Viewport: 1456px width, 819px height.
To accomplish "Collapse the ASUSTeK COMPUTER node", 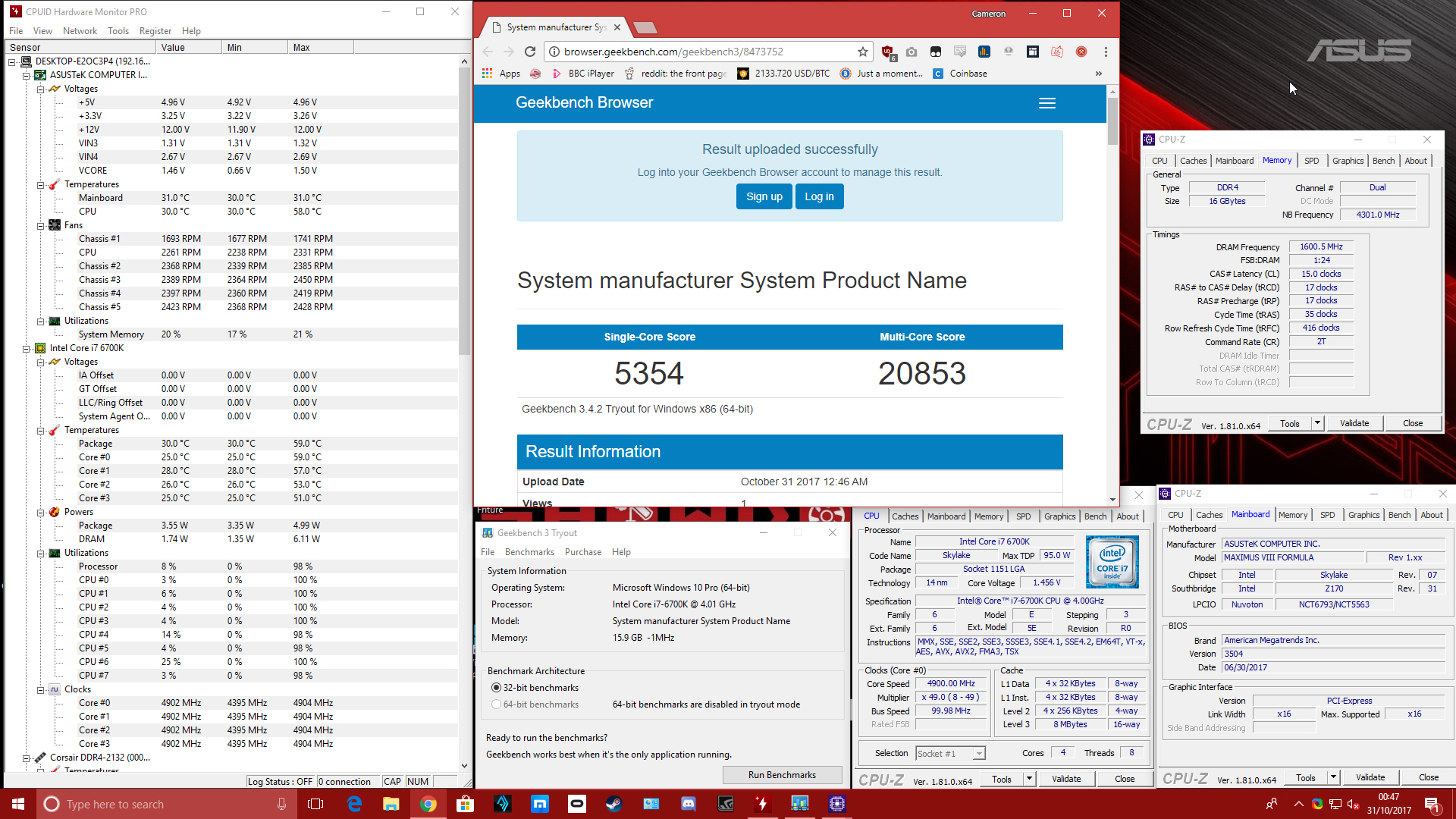I will [x=26, y=75].
